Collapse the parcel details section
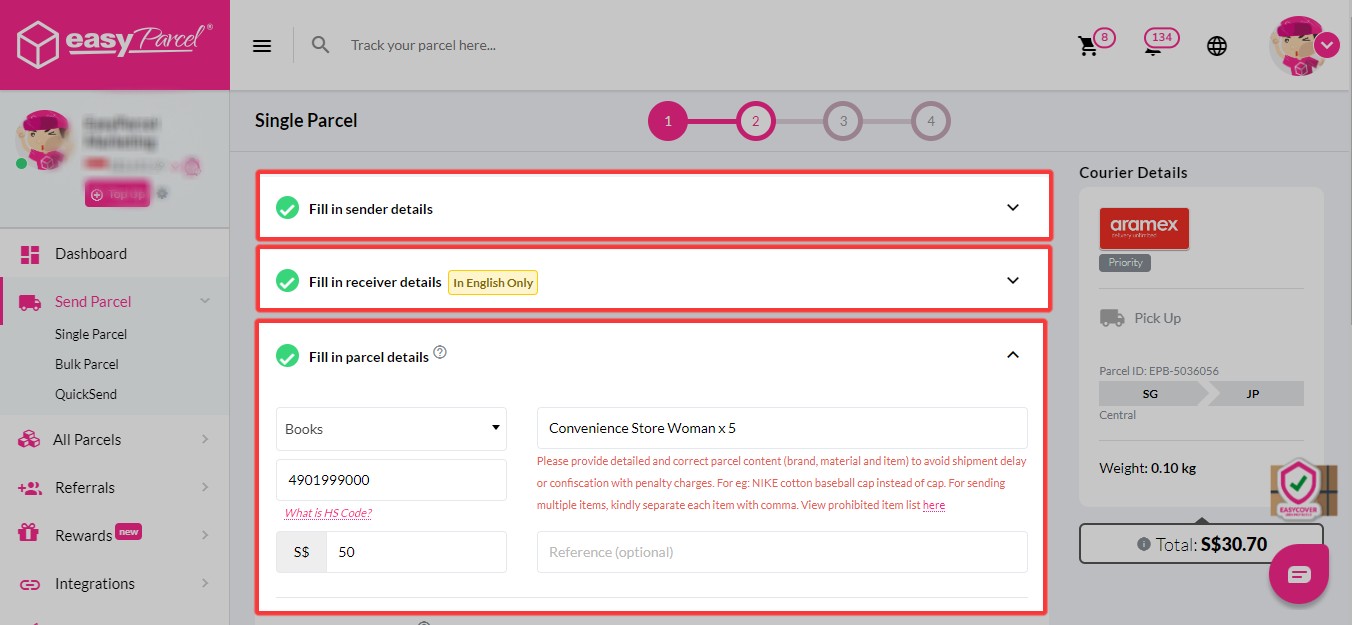This screenshot has height=625, width=1352. click(x=1012, y=355)
